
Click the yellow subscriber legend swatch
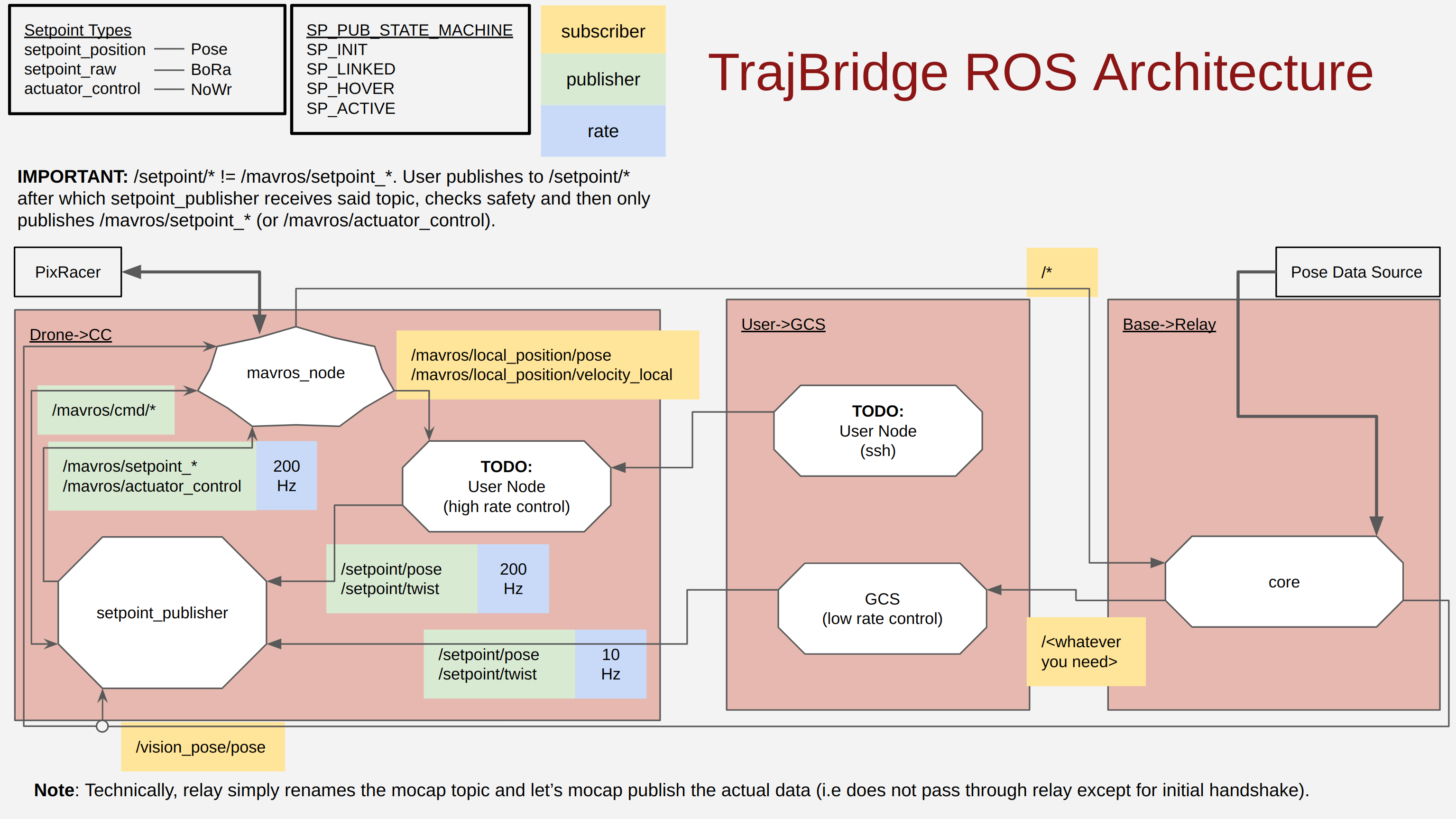point(602,31)
